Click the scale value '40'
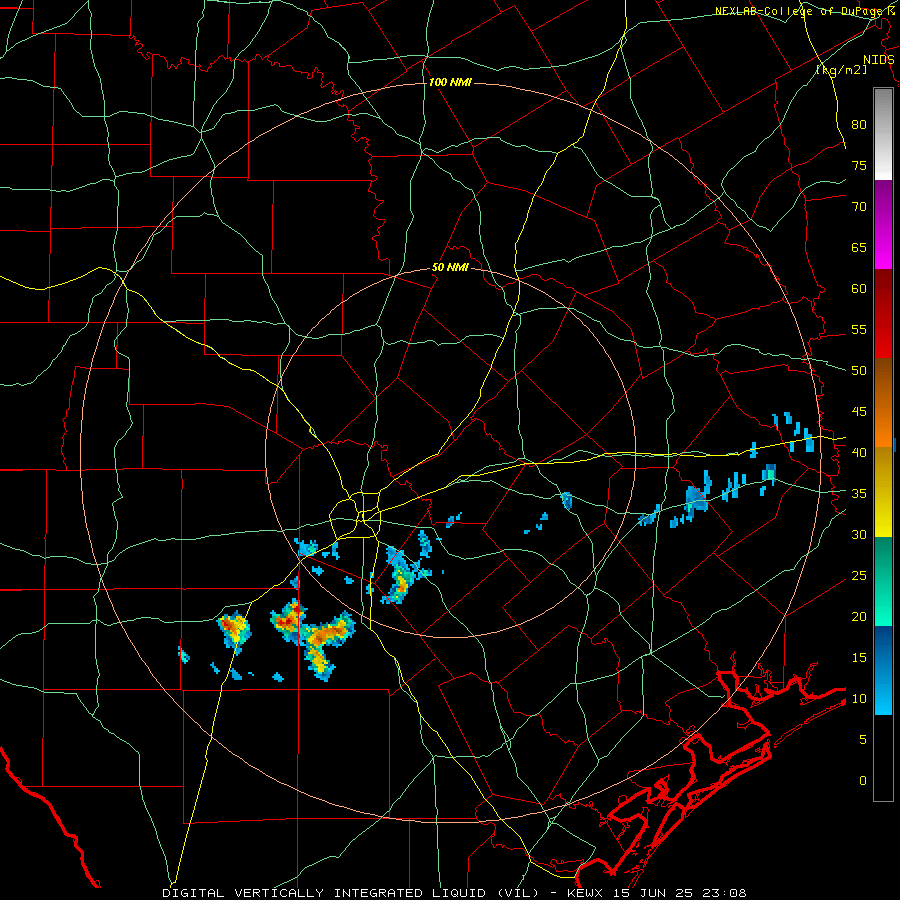900x900 pixels. click(859, 453)
